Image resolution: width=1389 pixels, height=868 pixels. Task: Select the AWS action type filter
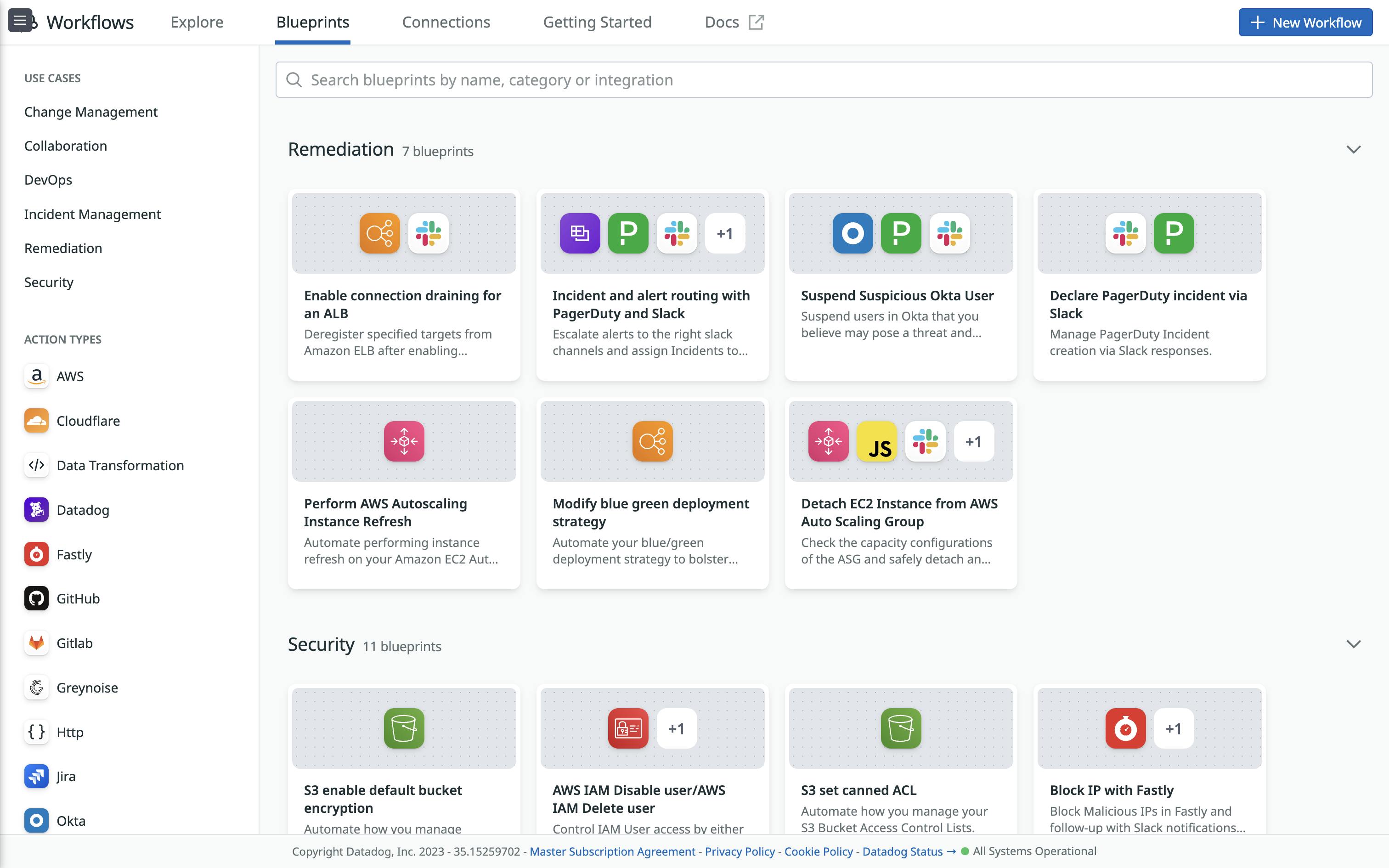(x=36, y=376)
